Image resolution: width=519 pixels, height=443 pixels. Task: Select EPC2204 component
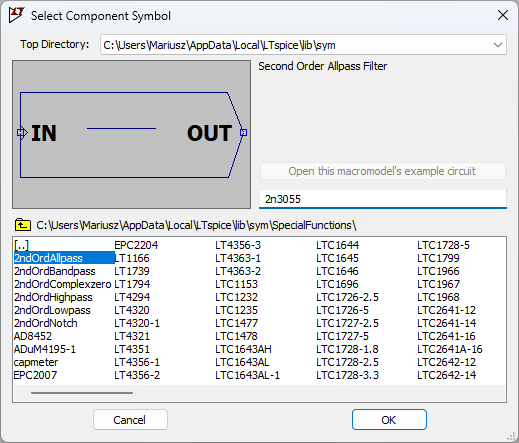[136, 245]
